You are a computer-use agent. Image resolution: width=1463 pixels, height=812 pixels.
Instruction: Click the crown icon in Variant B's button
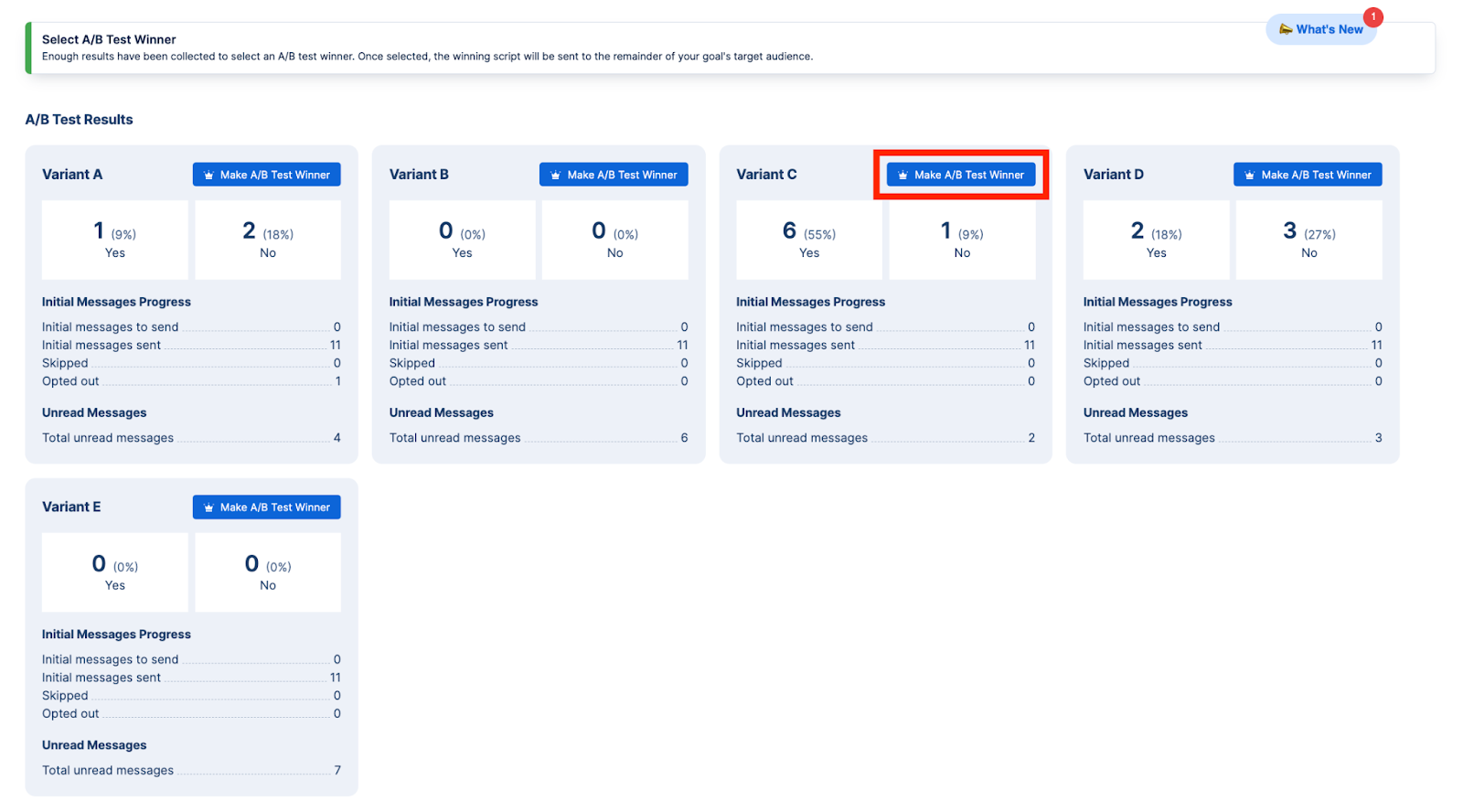click(x=555, y=176)
